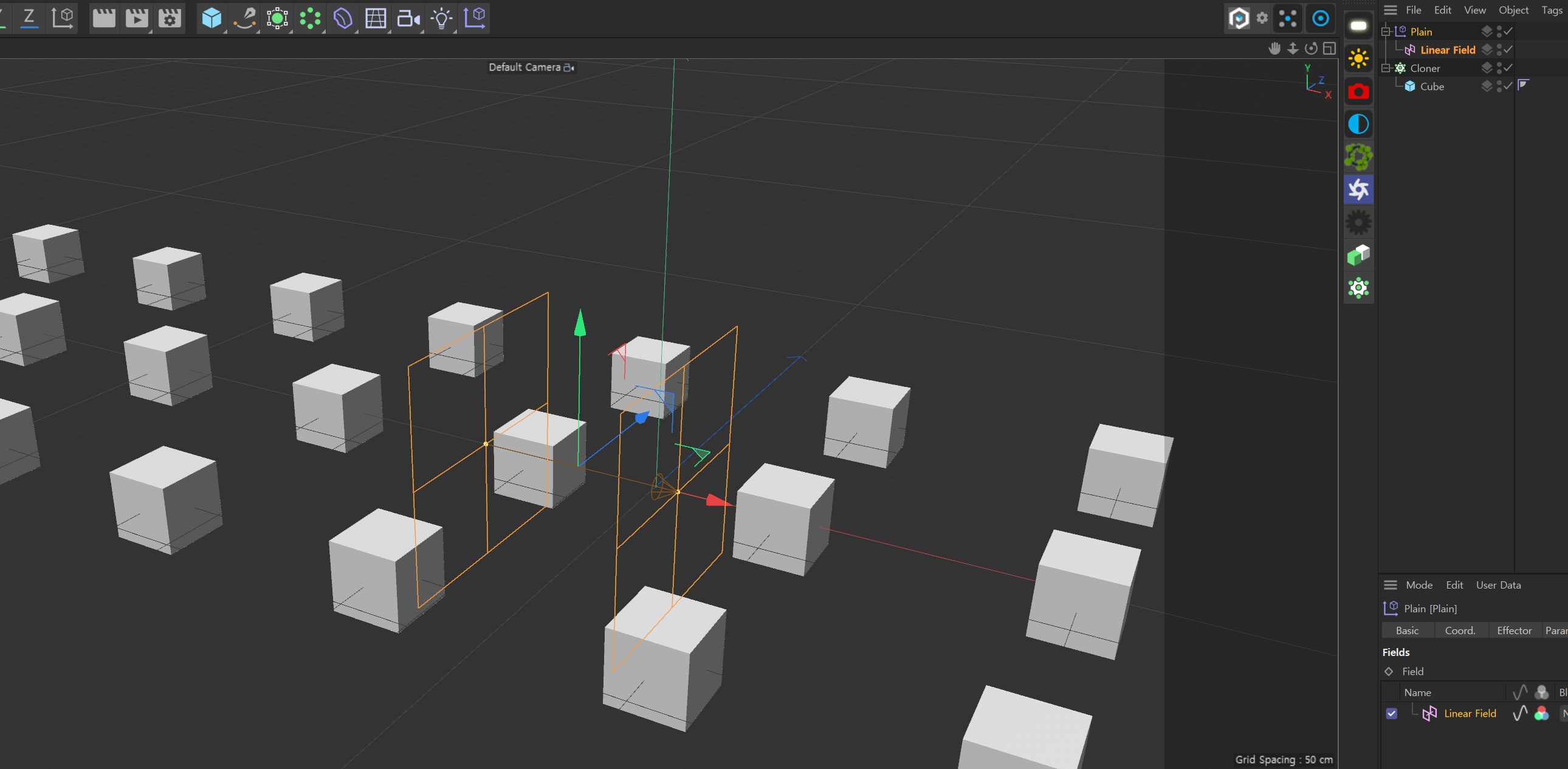
Task: Open the Object Manager Edit menu
Action: click(1442, 10)
